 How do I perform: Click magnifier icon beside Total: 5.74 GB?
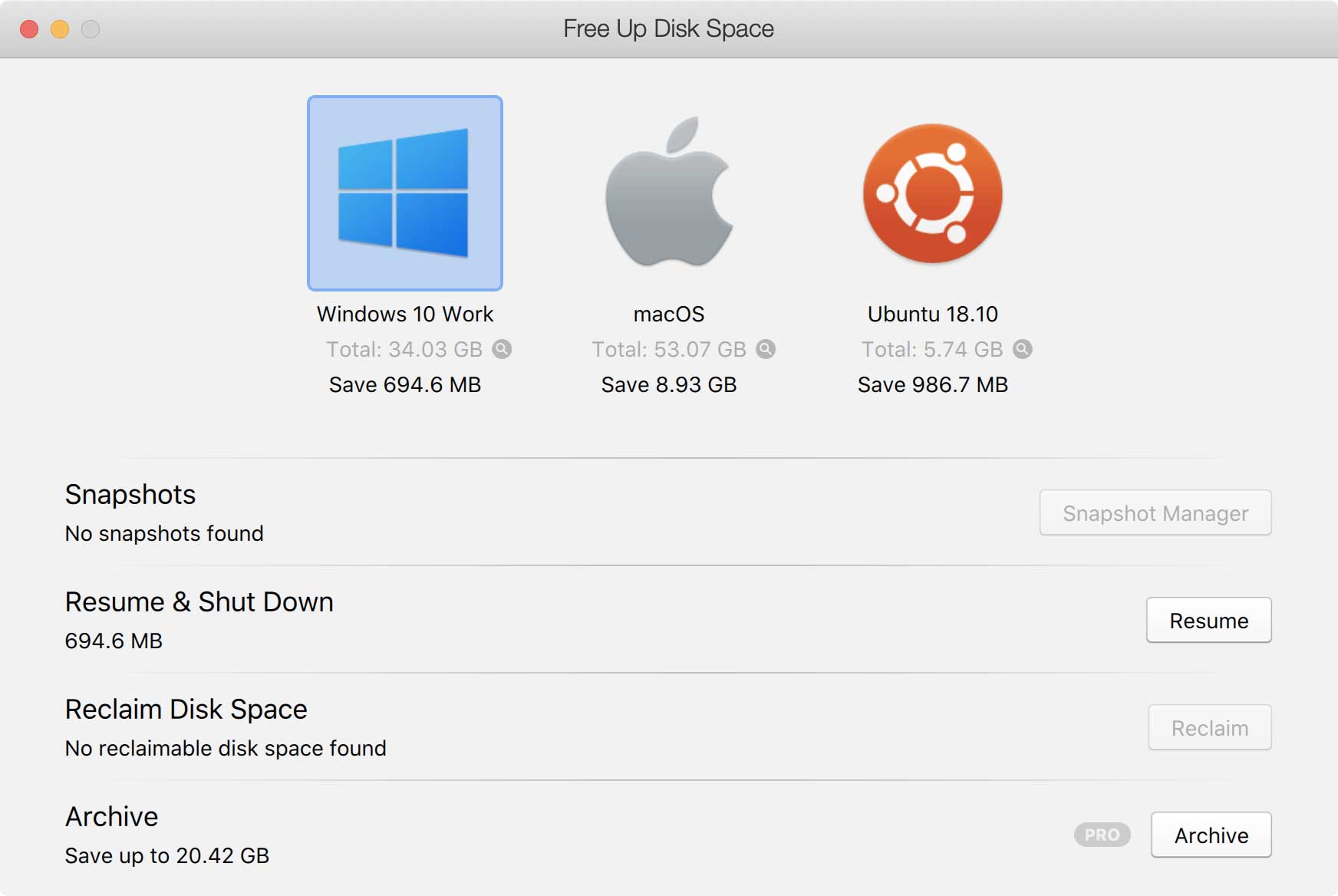point(1022,350)
